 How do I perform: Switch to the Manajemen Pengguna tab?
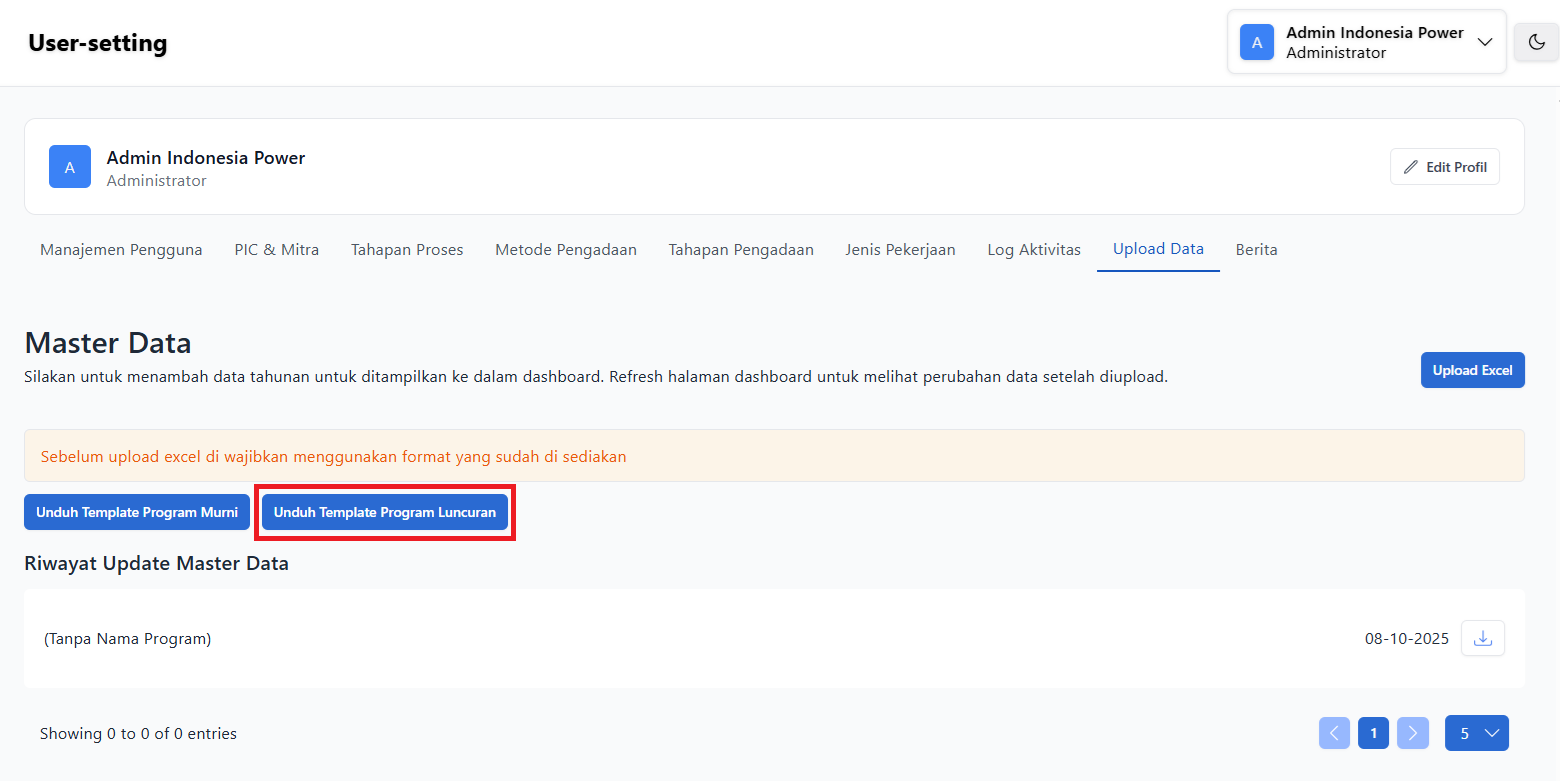coord(121,250)
